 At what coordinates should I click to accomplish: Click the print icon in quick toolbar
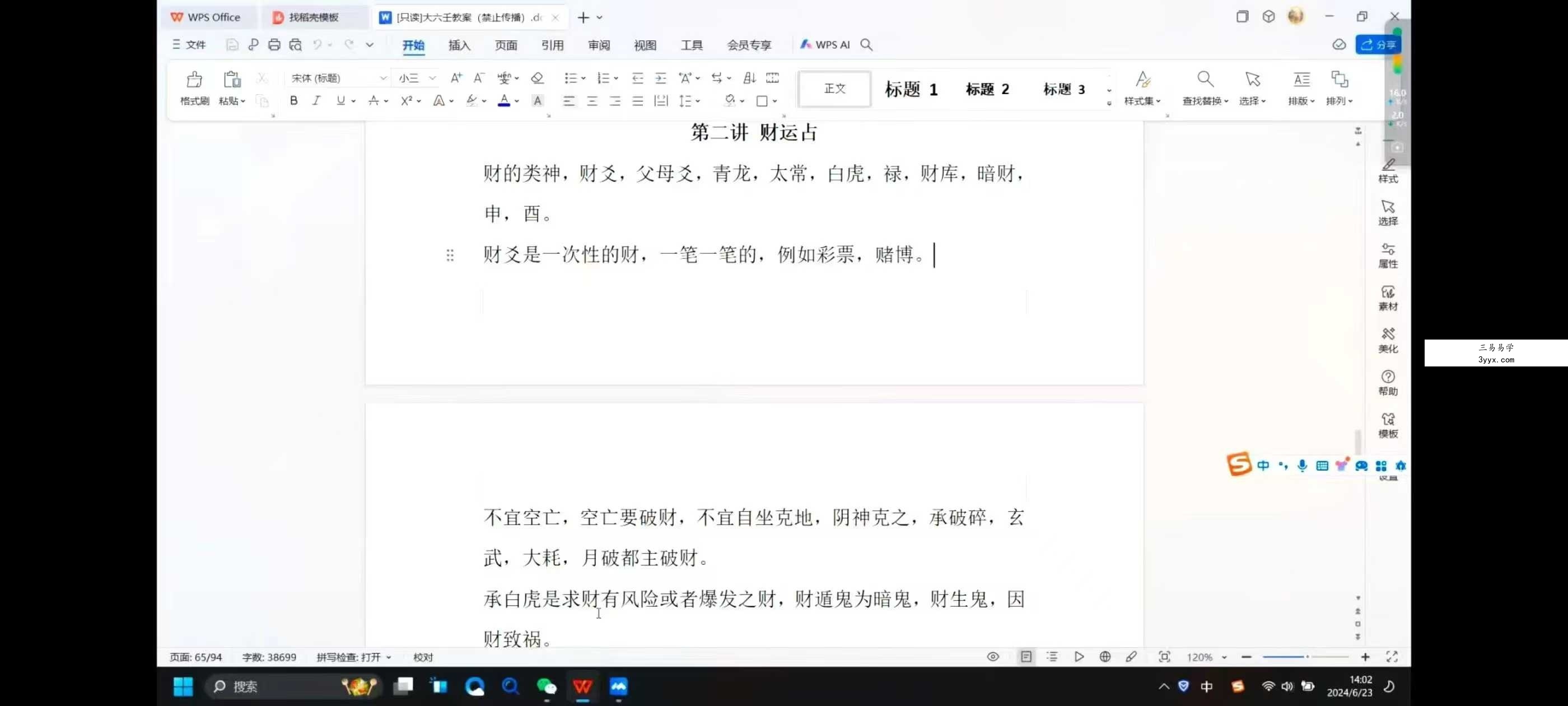pyautogui.click(x=274, y=44)
